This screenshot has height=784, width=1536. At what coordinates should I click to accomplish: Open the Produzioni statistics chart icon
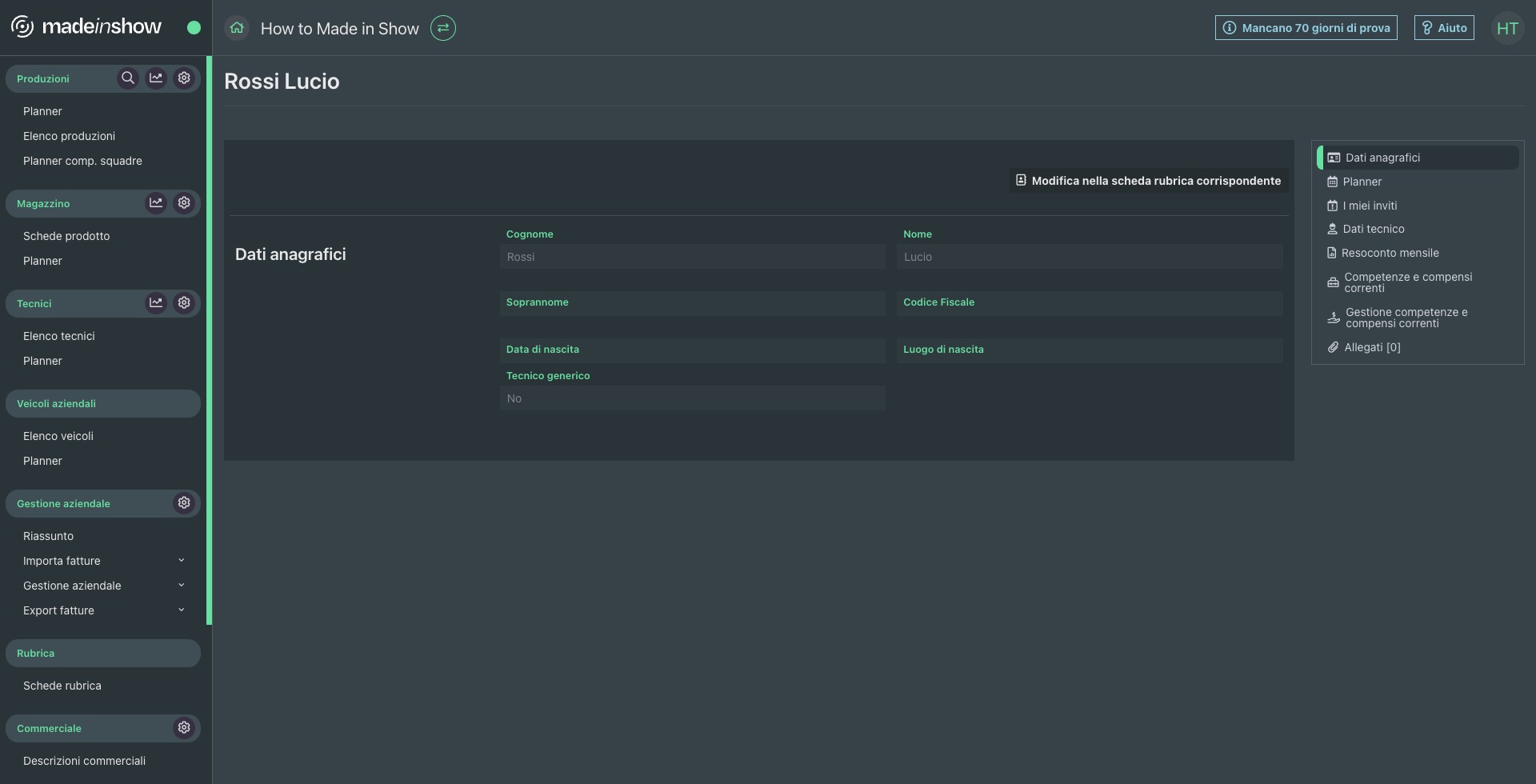coord(156,78)
